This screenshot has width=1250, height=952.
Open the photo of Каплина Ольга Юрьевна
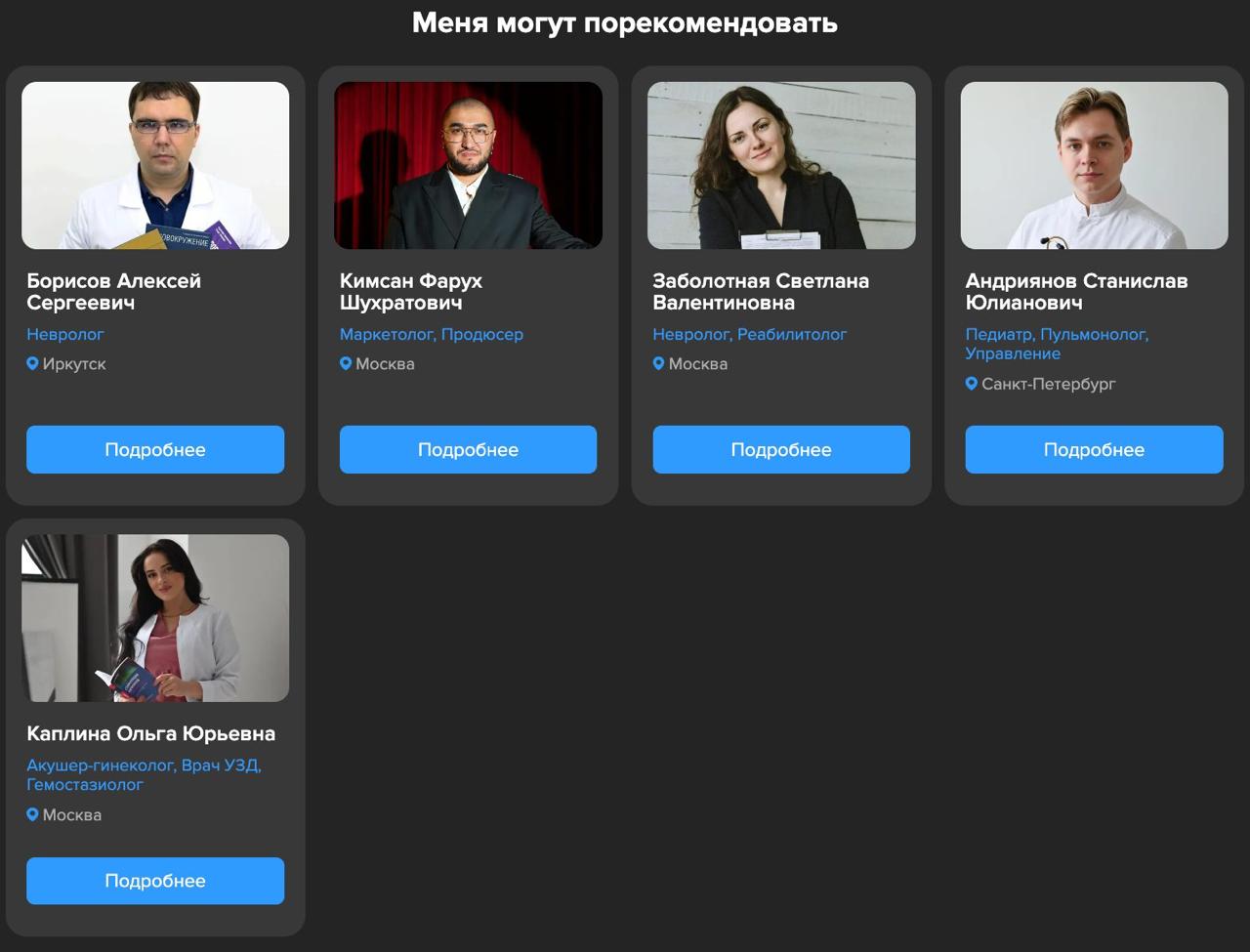155,617
